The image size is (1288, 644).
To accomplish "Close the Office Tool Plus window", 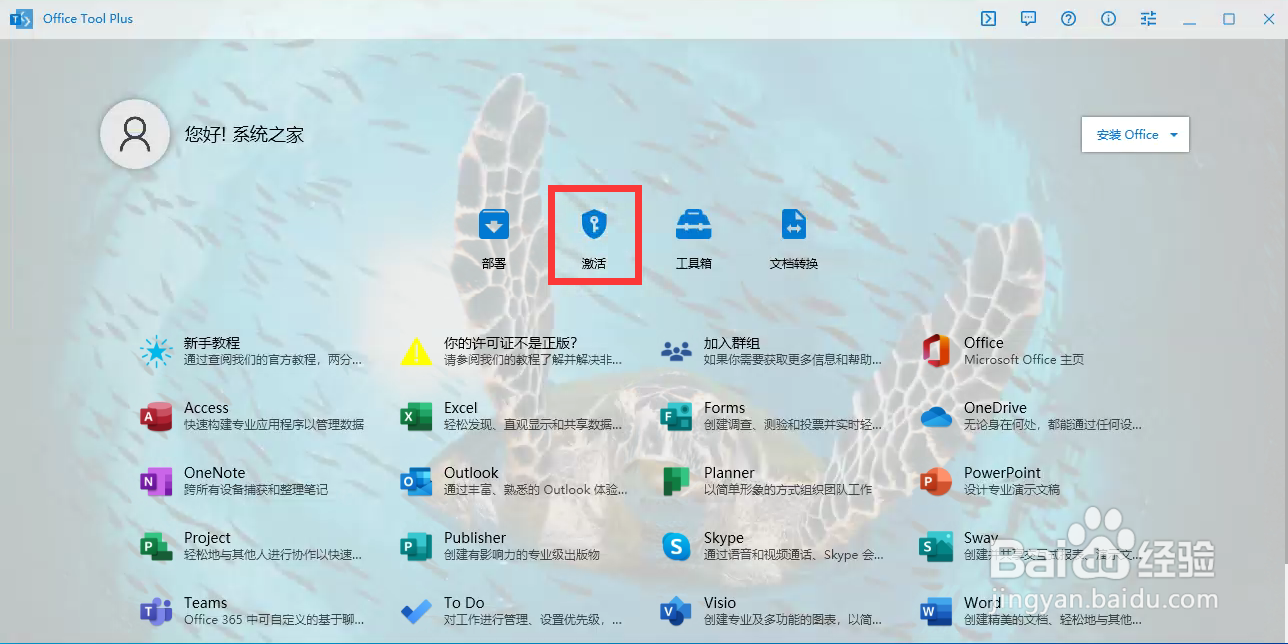I will point(1267,19).
